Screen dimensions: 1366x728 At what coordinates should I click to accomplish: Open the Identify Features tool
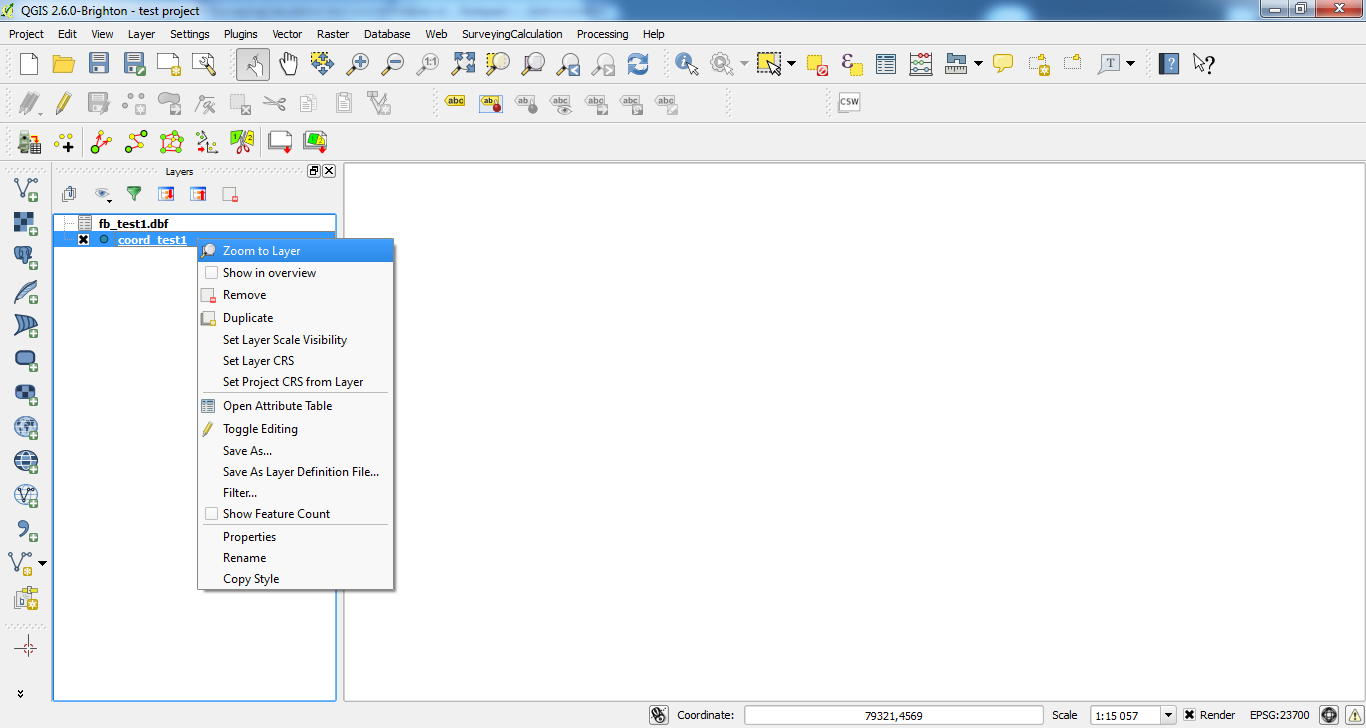click(687, 64)
